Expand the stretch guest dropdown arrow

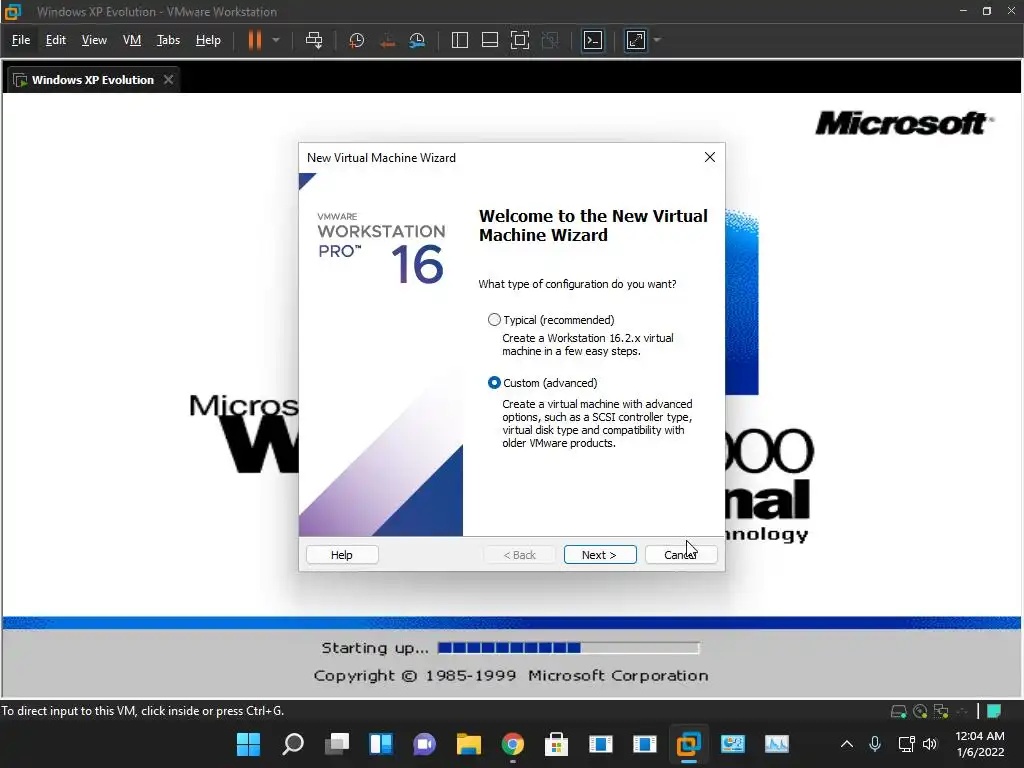[657, 40]
